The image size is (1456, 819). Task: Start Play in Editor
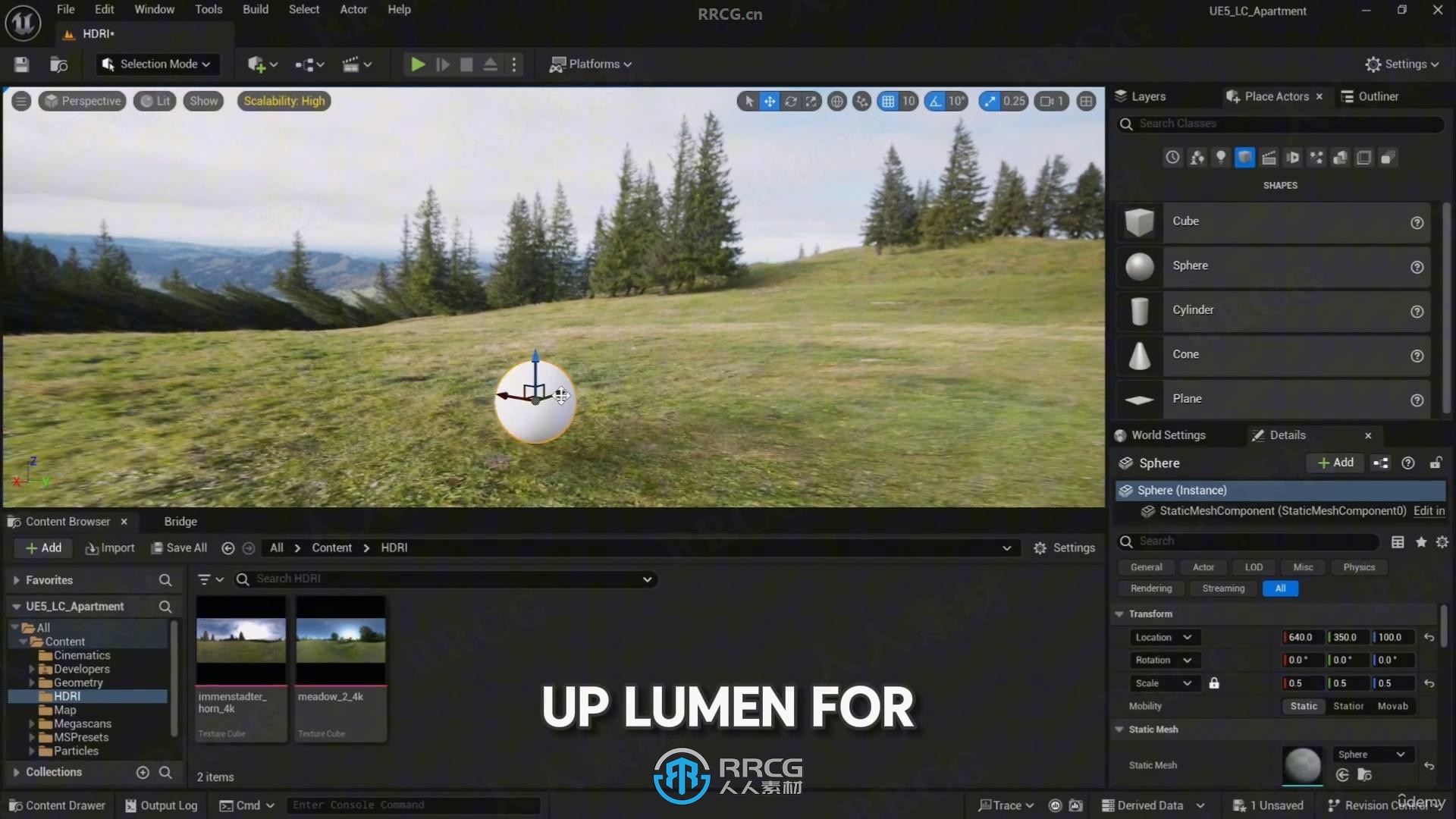click(x=417, y=64)
